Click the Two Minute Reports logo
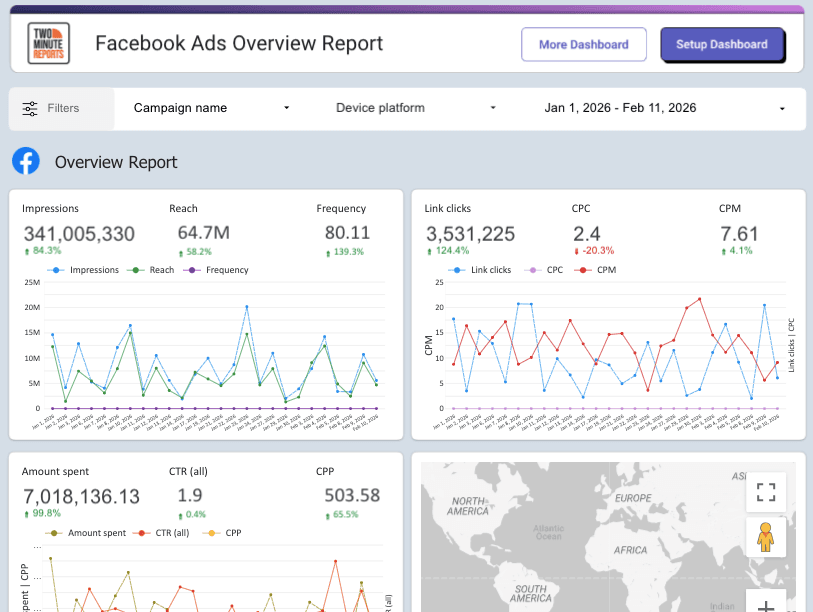 (48, 44)
